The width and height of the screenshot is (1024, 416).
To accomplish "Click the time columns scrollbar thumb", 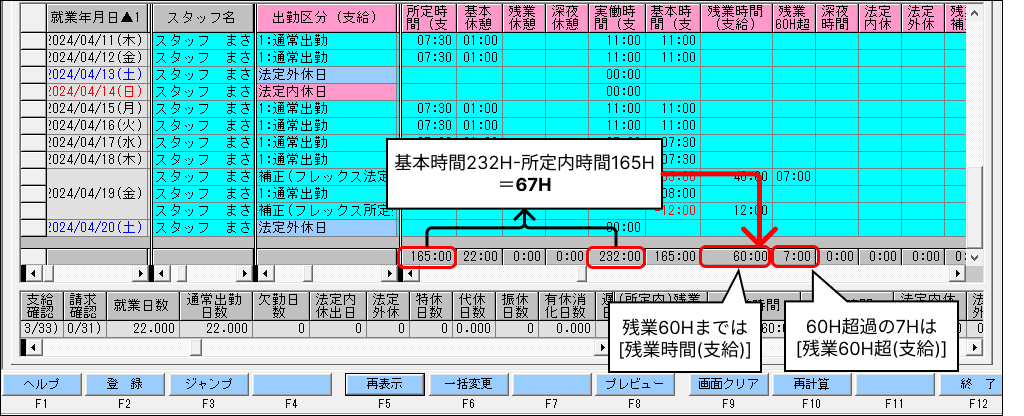I will (582, 272).
